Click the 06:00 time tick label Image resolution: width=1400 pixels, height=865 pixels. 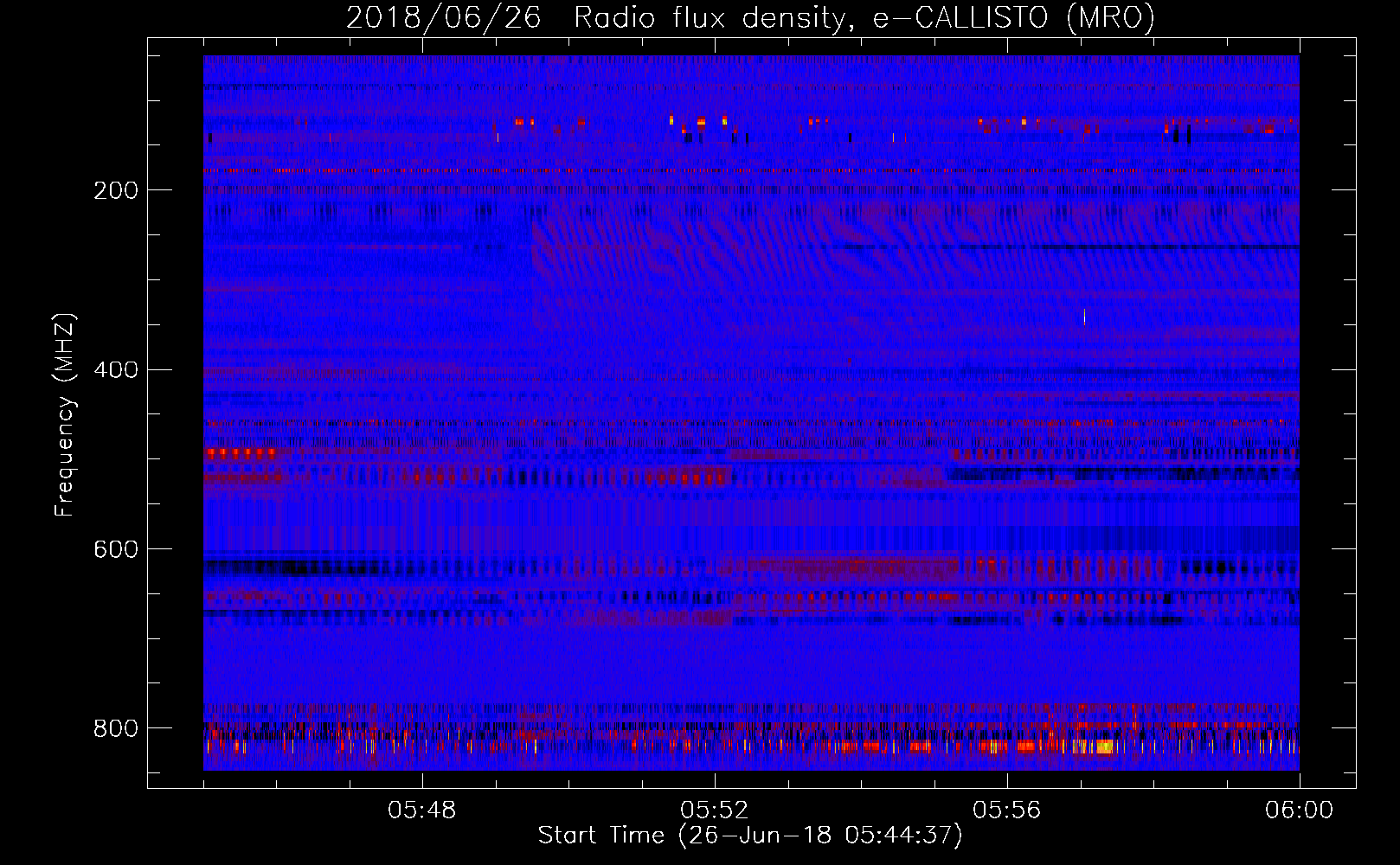(1300, 811)
